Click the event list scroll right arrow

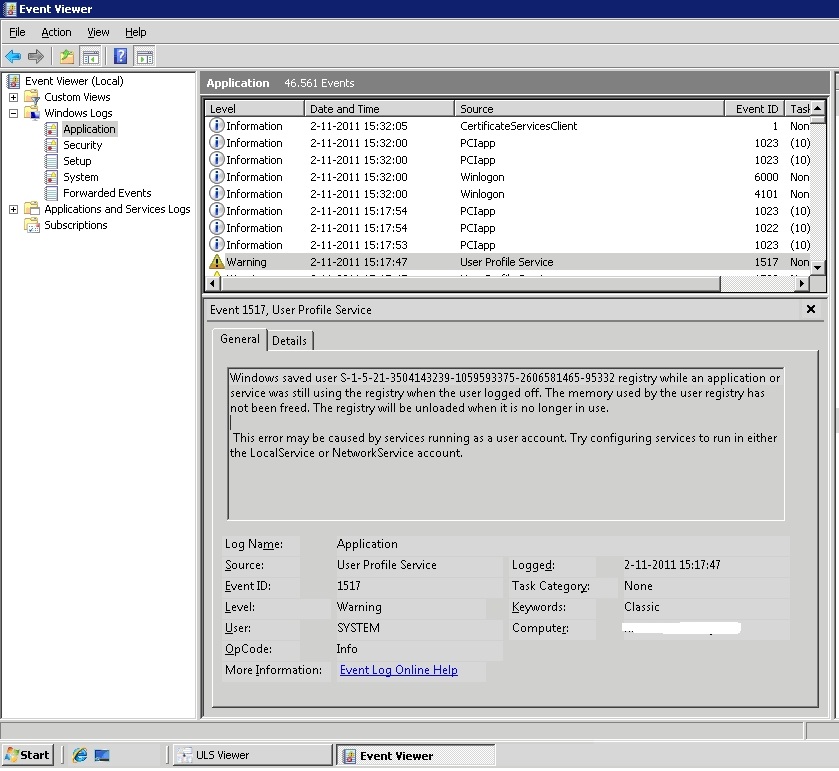point(801,284)
